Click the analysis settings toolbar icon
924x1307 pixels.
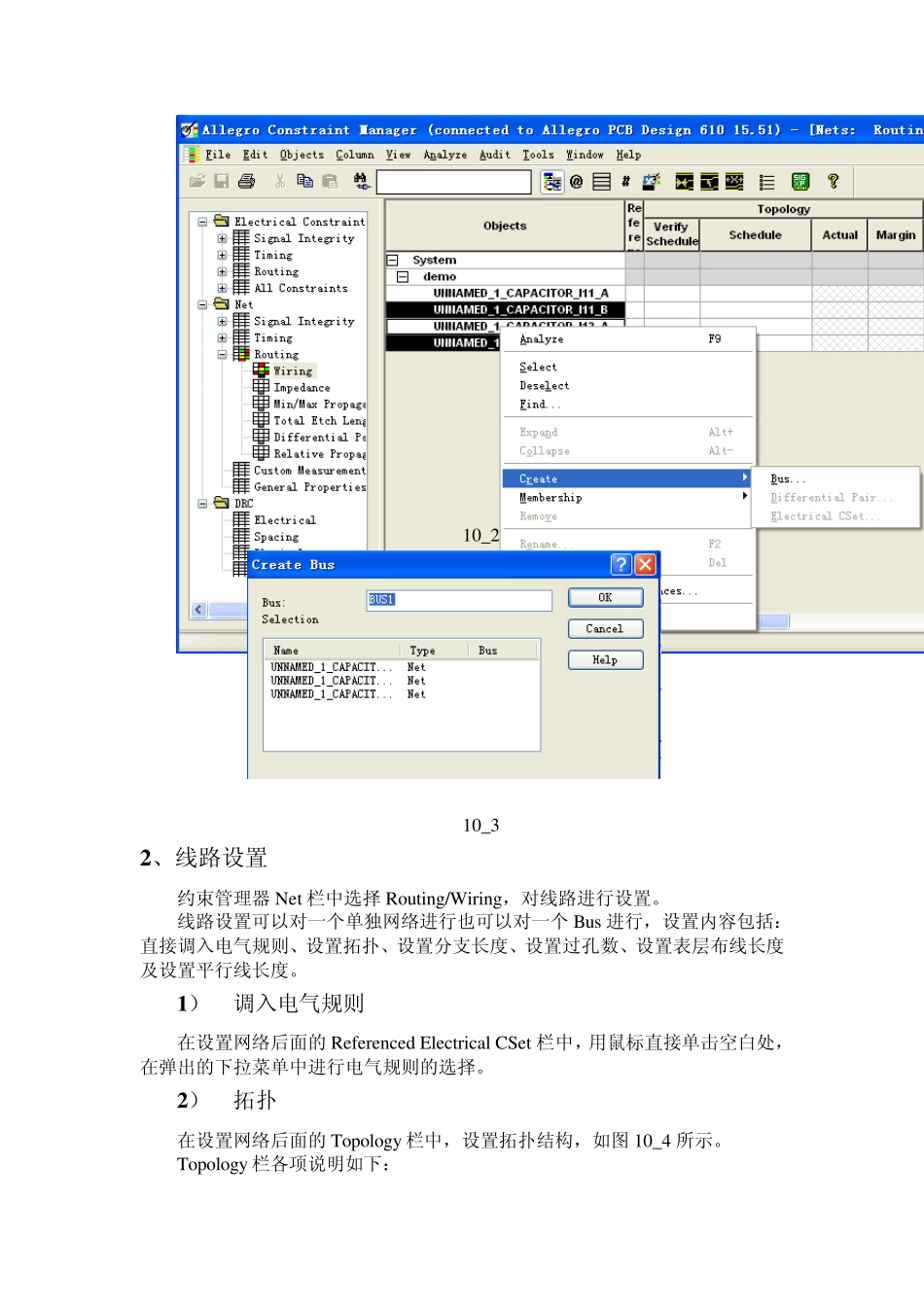pyautogui.click(x=651, y=181)
